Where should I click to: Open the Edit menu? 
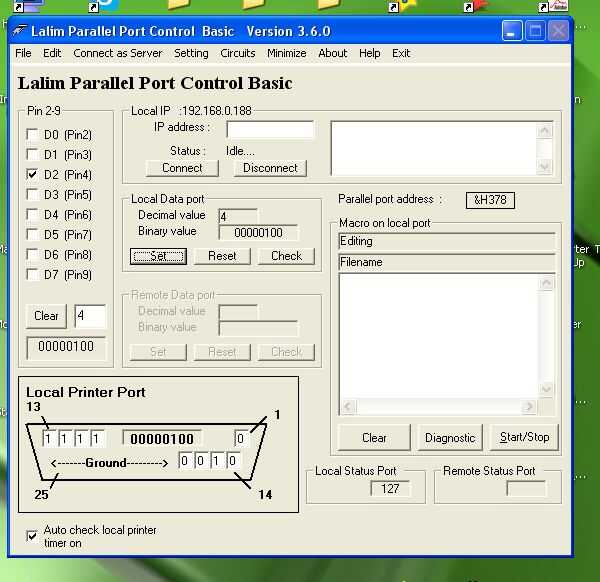[x=52, y=53]
